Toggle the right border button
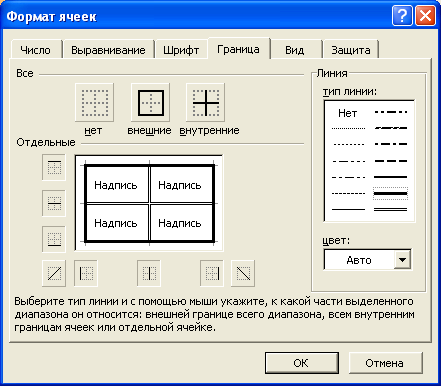This screenshot has height=386, width=441. (212, 273)
